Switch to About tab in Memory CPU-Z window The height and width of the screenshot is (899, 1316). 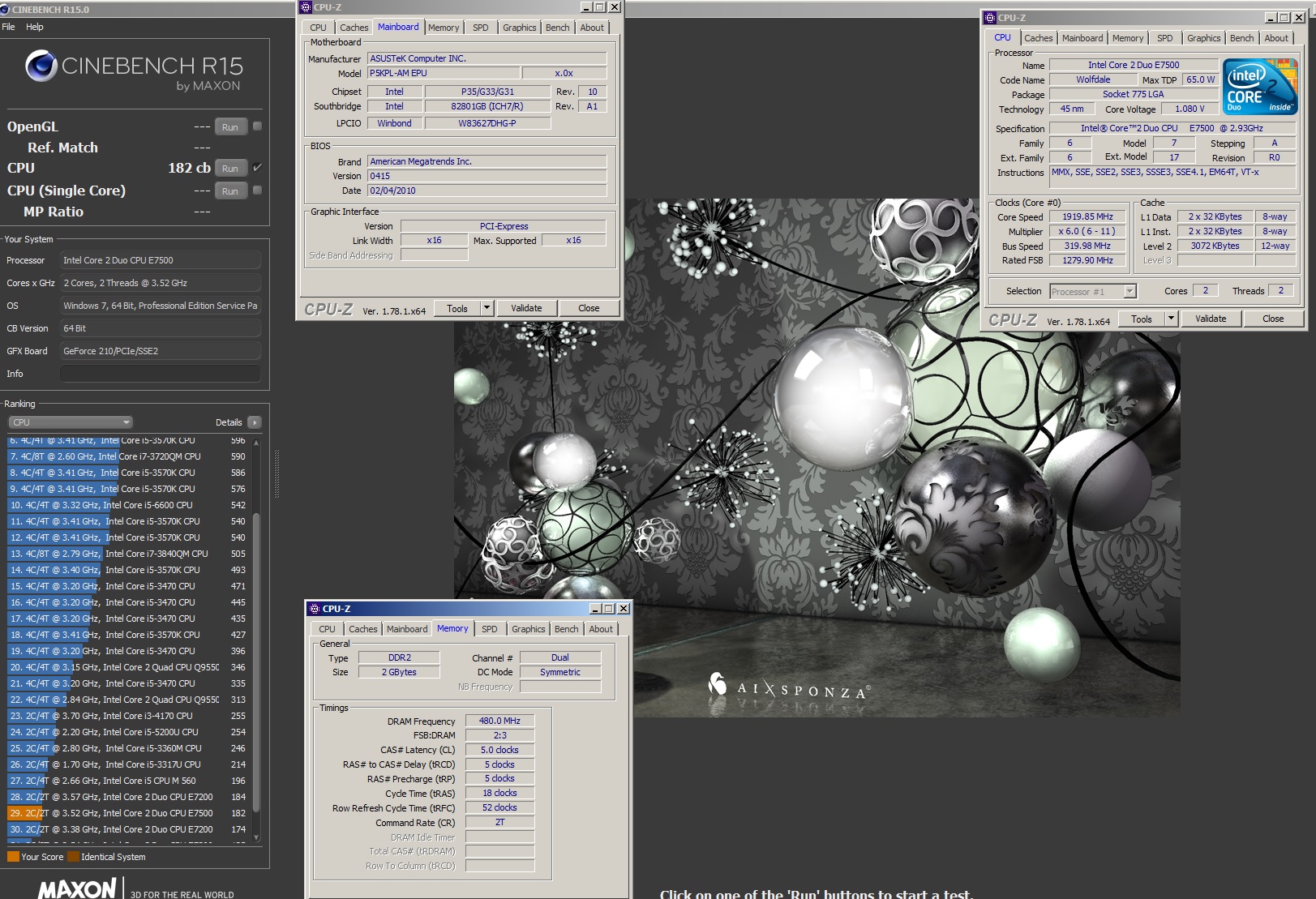[601, 629]
